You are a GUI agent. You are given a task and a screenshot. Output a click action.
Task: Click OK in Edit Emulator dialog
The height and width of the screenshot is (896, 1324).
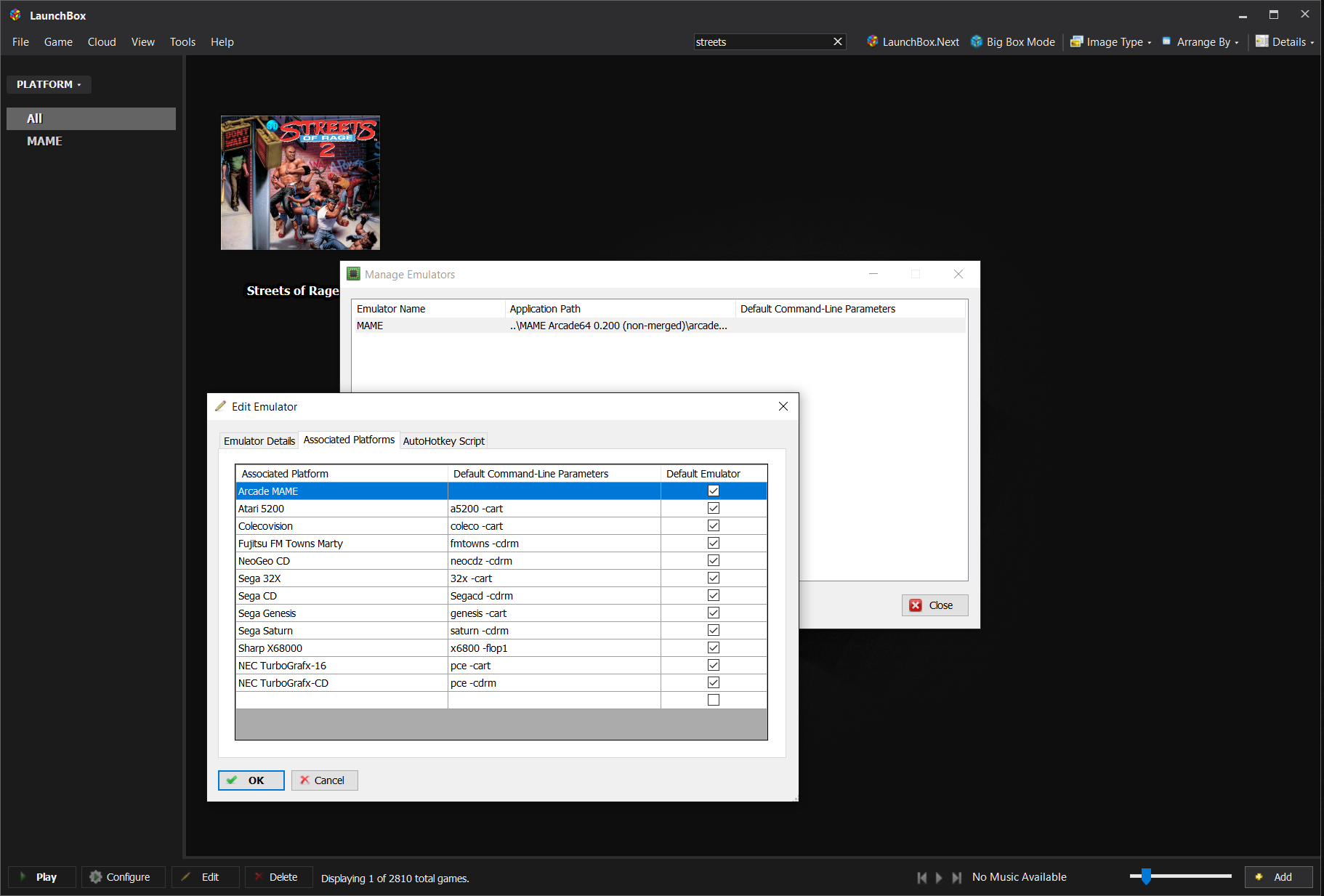pos(251,780)
